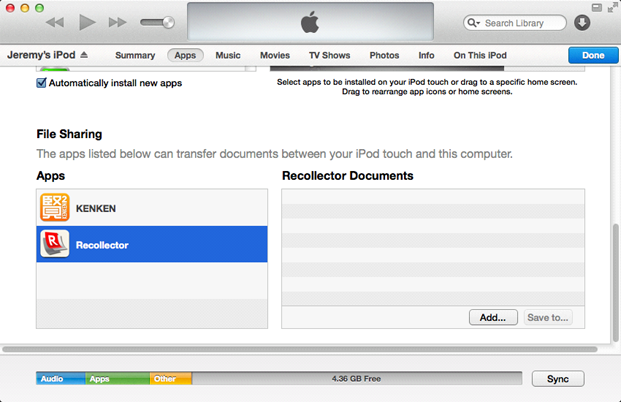Click the Audio capacity bar segment
This screenshot has height=402, width=621.
point(61,379)
